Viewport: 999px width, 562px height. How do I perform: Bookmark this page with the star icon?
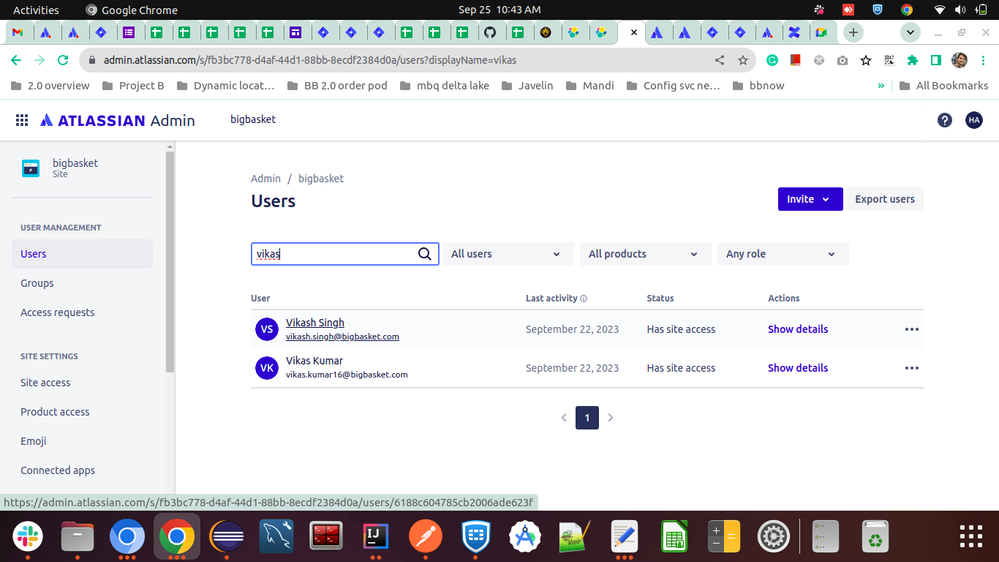pyautogui.click(x=742, y=60)
